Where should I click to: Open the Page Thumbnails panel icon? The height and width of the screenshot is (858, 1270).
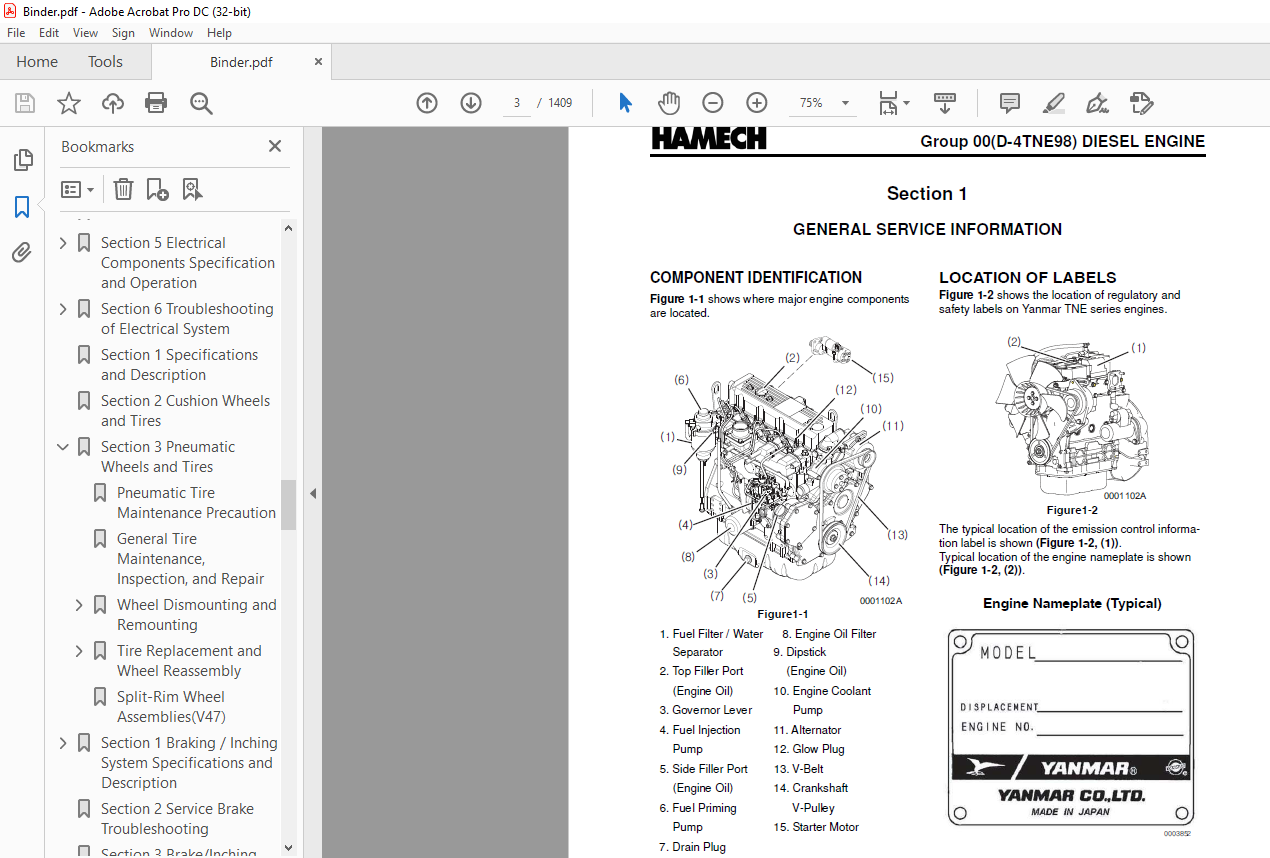coord(22,160)
